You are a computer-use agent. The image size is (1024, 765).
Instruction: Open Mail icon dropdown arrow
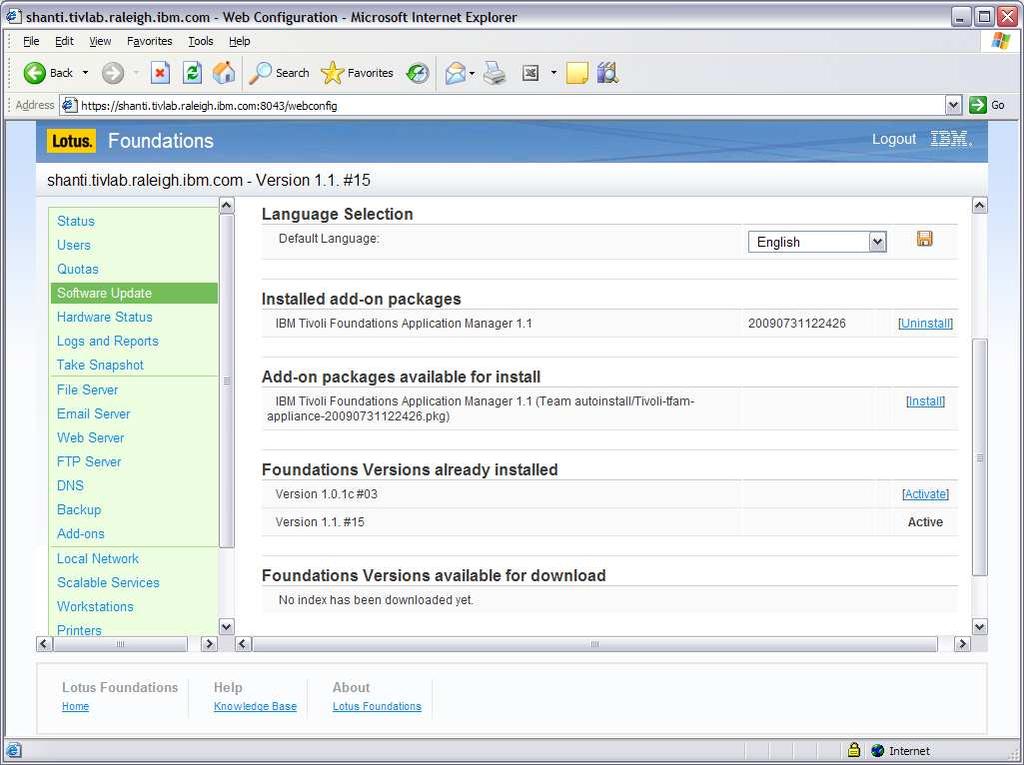pos(472,73)
